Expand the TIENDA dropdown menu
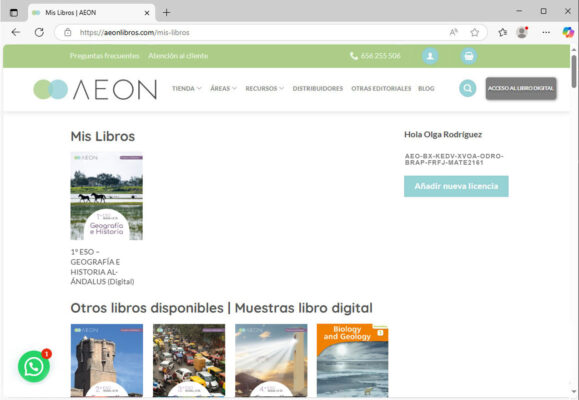 (186, 89)
